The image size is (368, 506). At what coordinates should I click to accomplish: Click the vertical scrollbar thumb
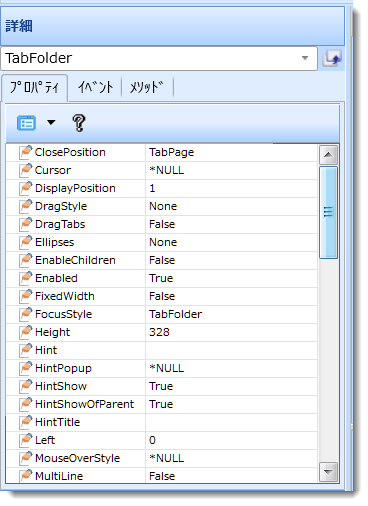[x=328, y=212]
